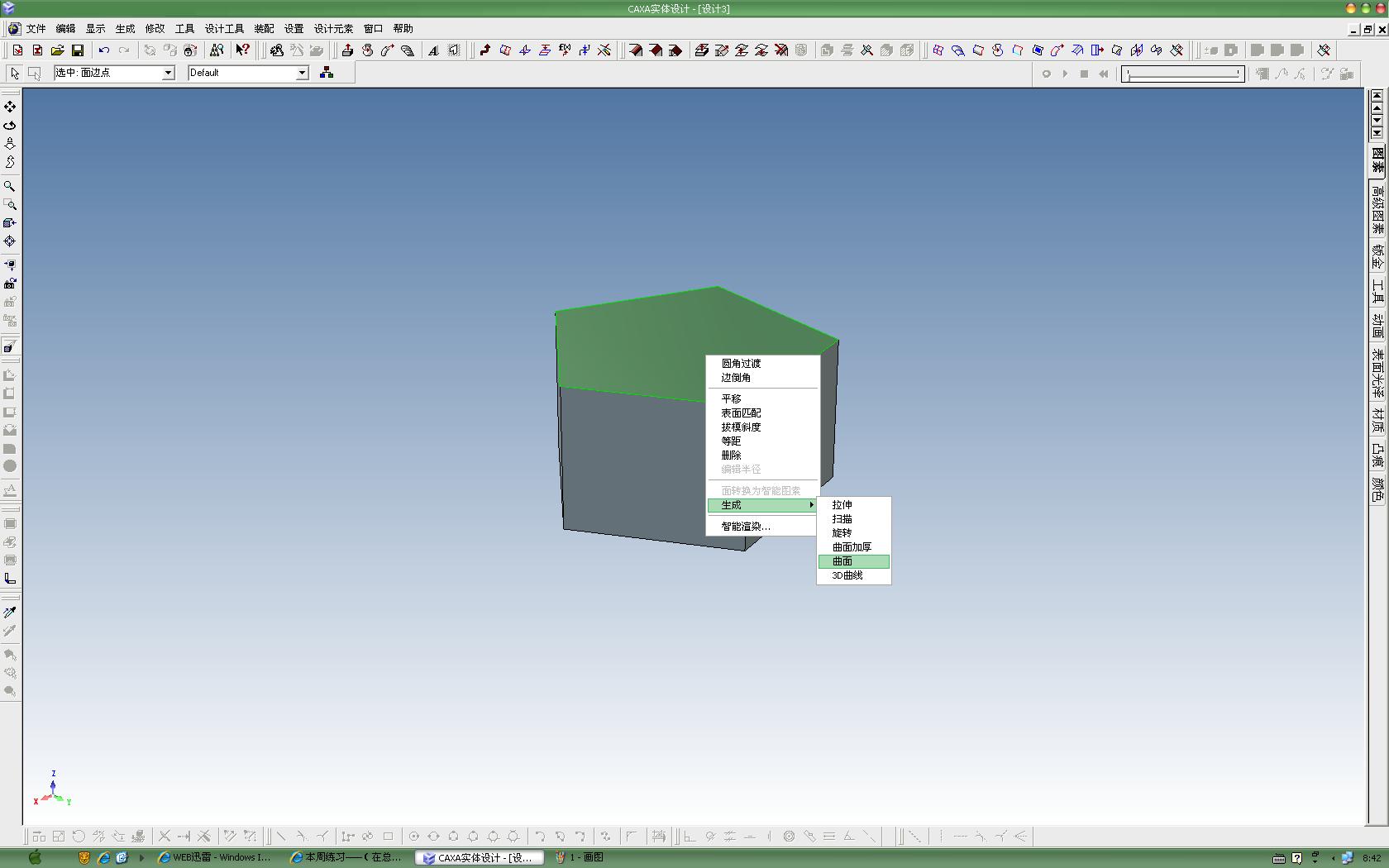Click the Save floppy disk icon
The height and width of the screenshot is (868, 1389).
pyautogui.click(x=78, y=50)
